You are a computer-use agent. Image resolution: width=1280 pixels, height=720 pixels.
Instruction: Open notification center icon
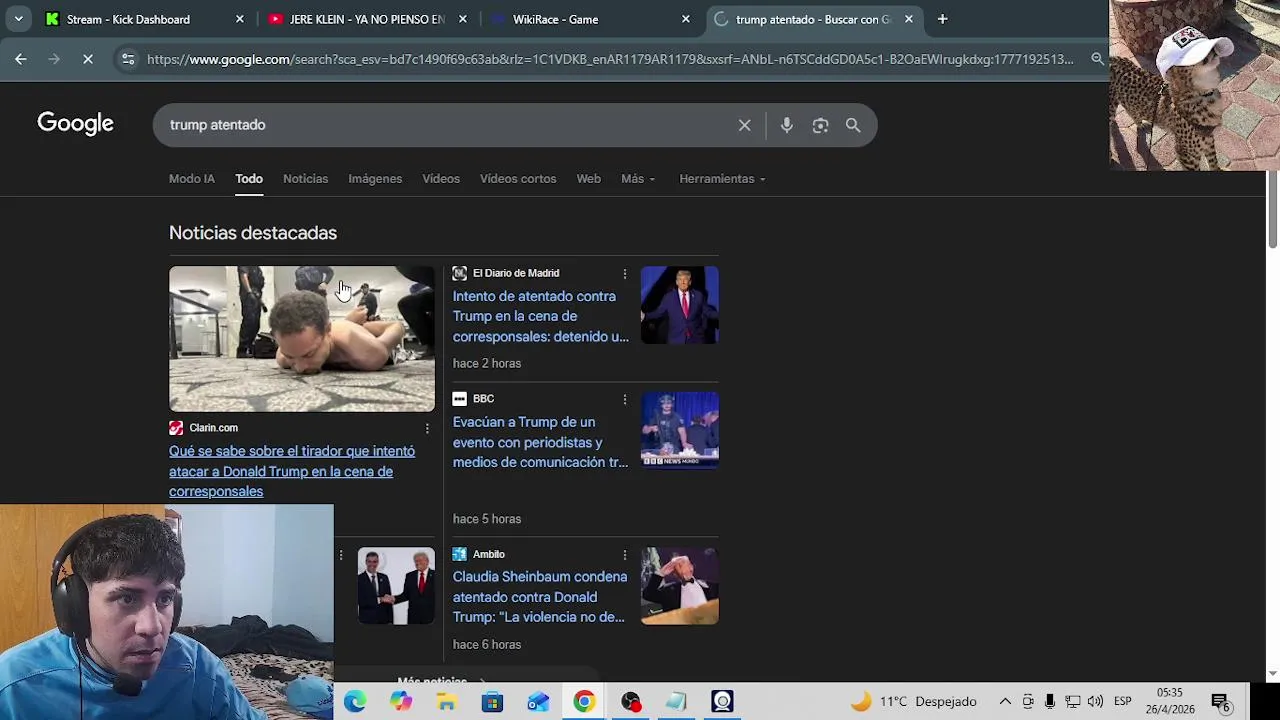[x=1220, y=702]
